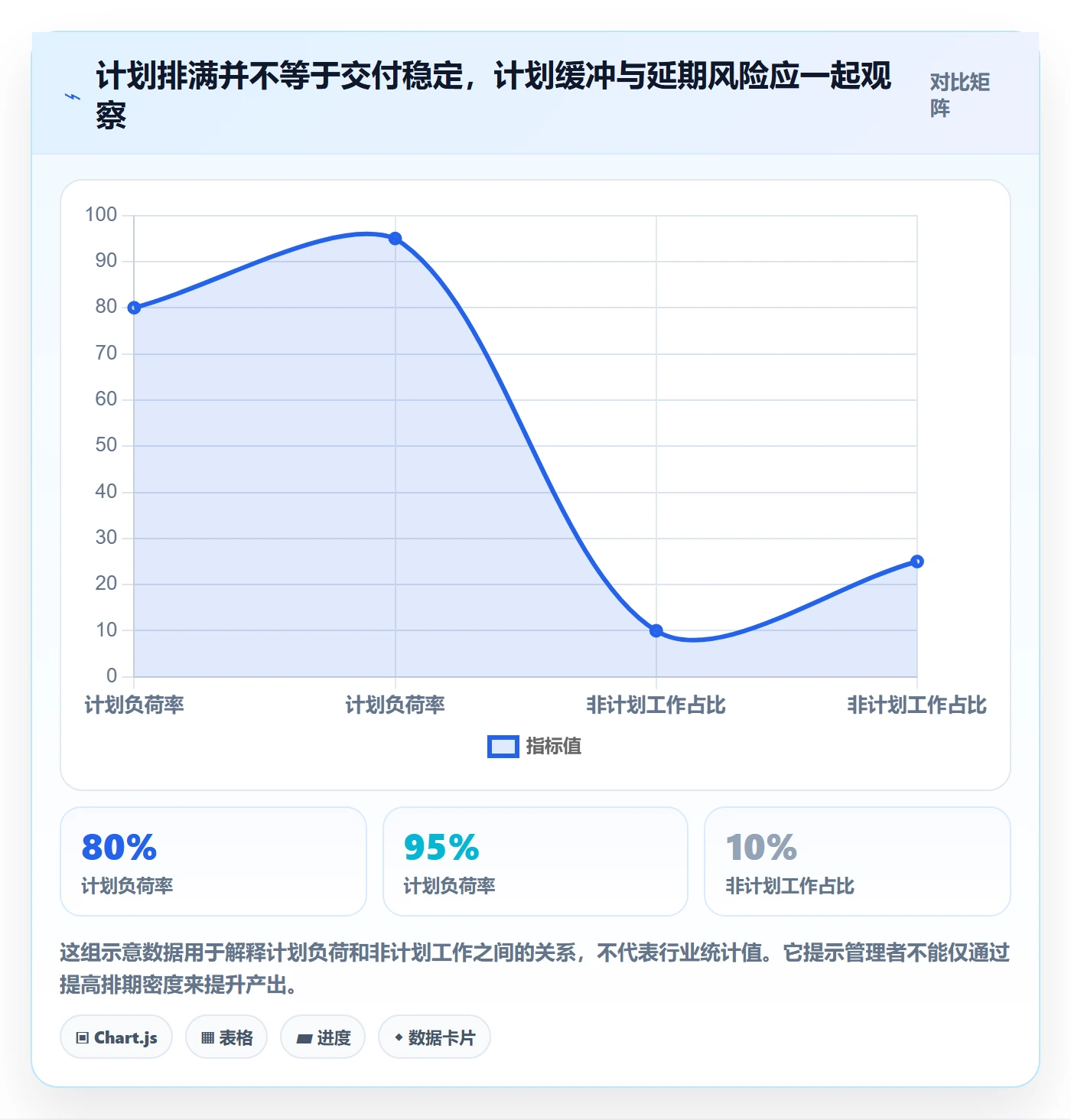Click the description paragraph starting 这组示意数据

click(535, 969)
